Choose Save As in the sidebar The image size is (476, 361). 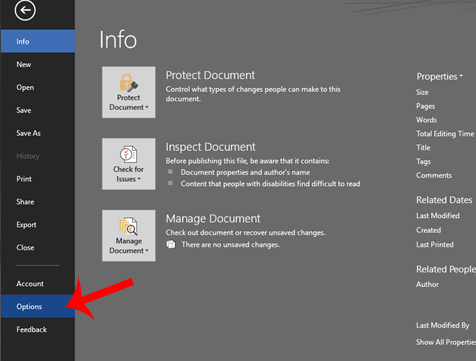pyautogui.click(x=38, y=133)
